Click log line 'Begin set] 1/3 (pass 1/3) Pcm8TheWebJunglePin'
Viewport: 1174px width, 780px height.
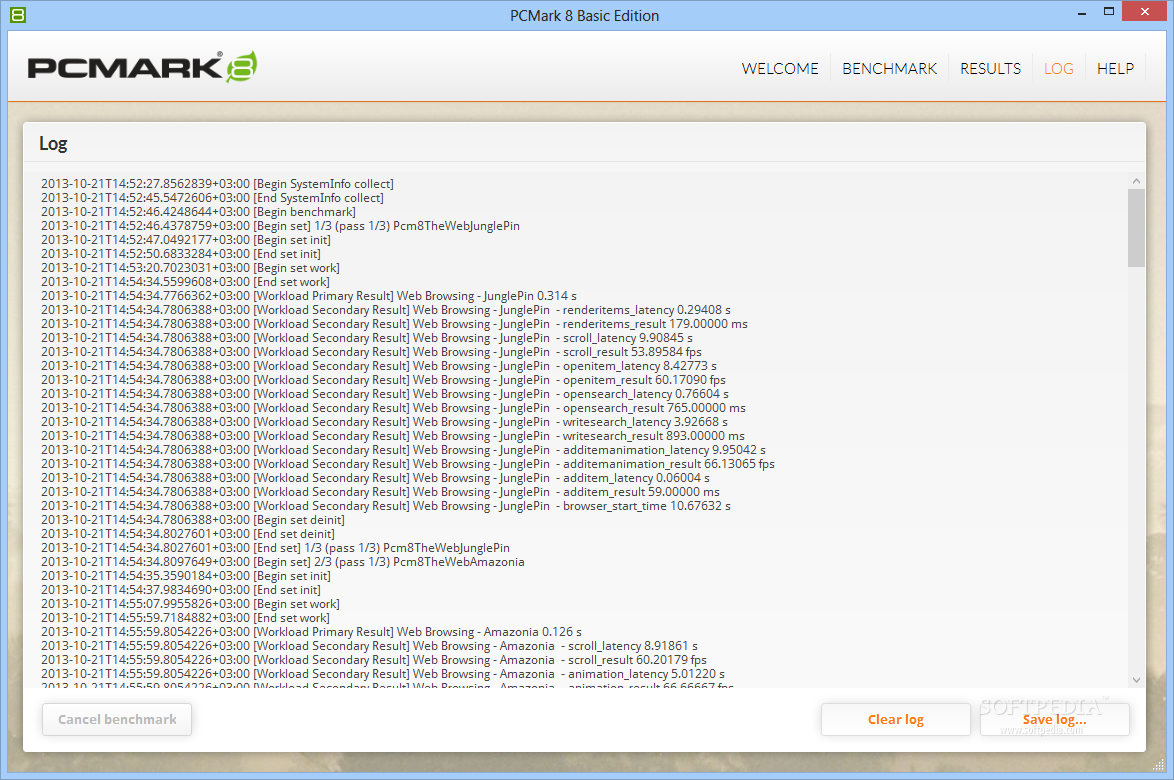[x=280, y=225]
